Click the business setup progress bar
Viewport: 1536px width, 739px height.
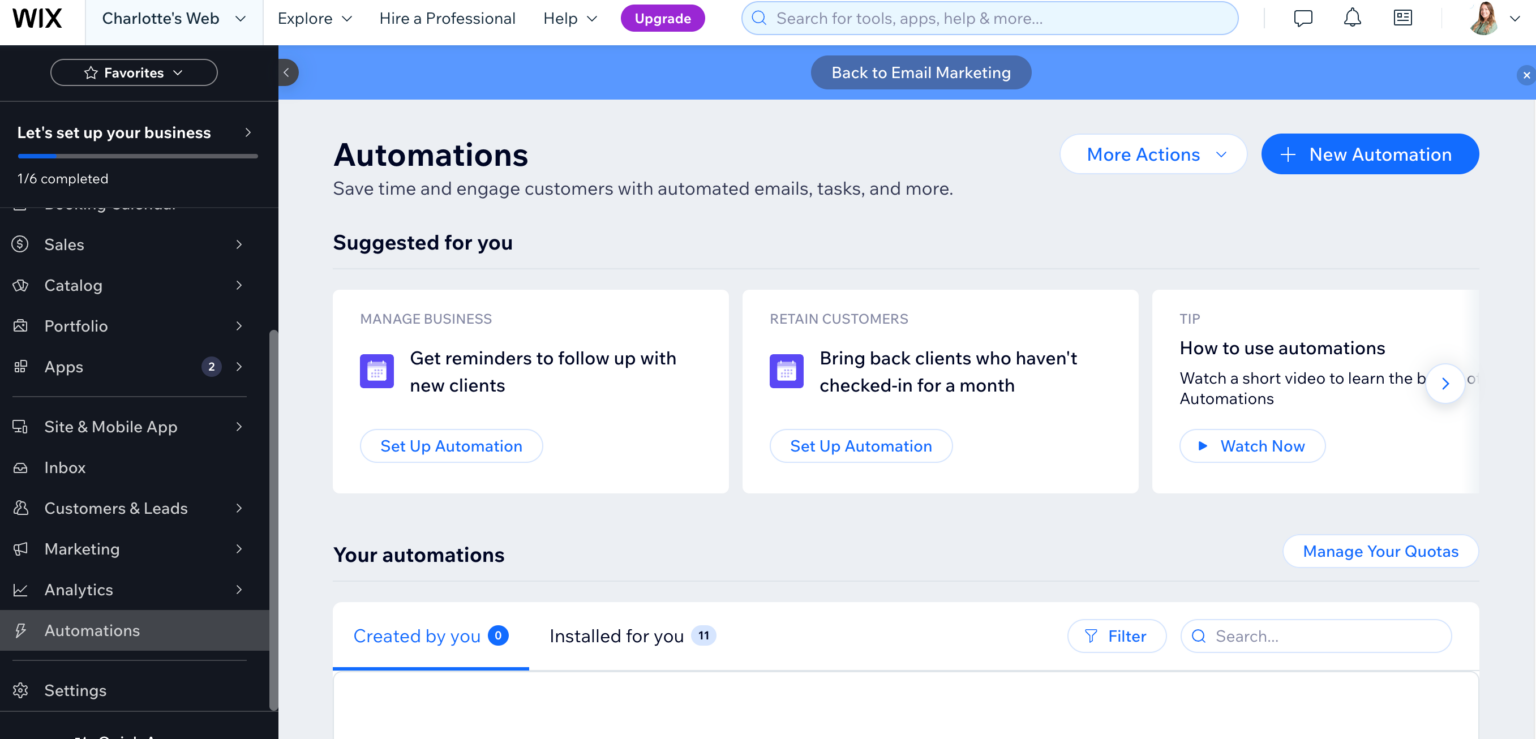[137, 156]
